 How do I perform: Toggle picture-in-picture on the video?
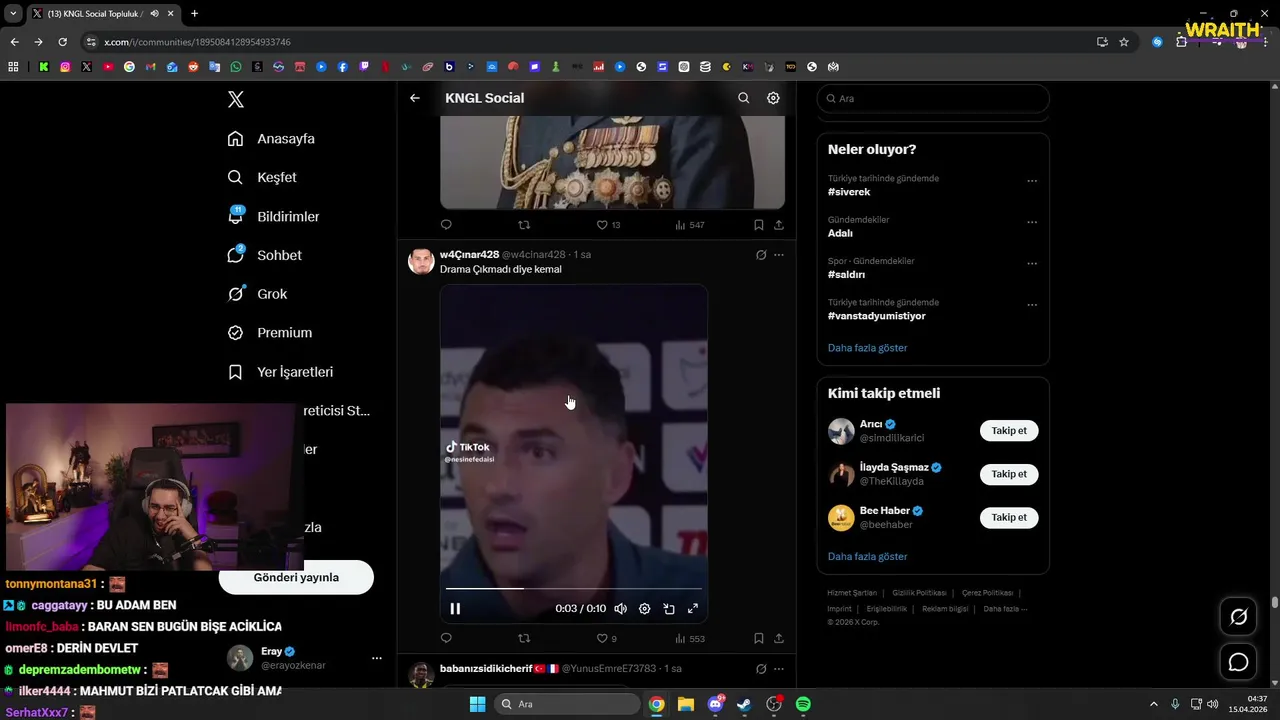tap(669, 608)
